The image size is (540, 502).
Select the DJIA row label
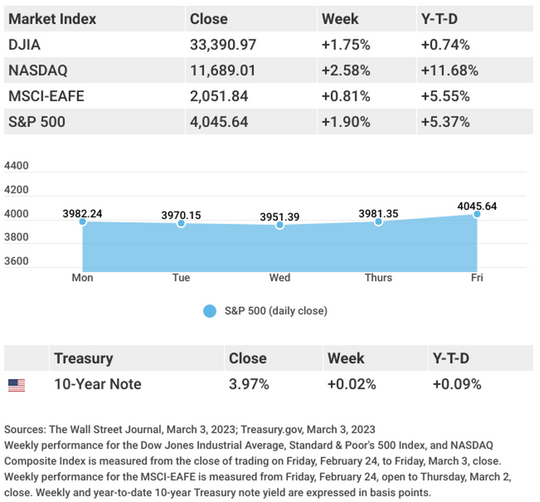coord(24,45)
